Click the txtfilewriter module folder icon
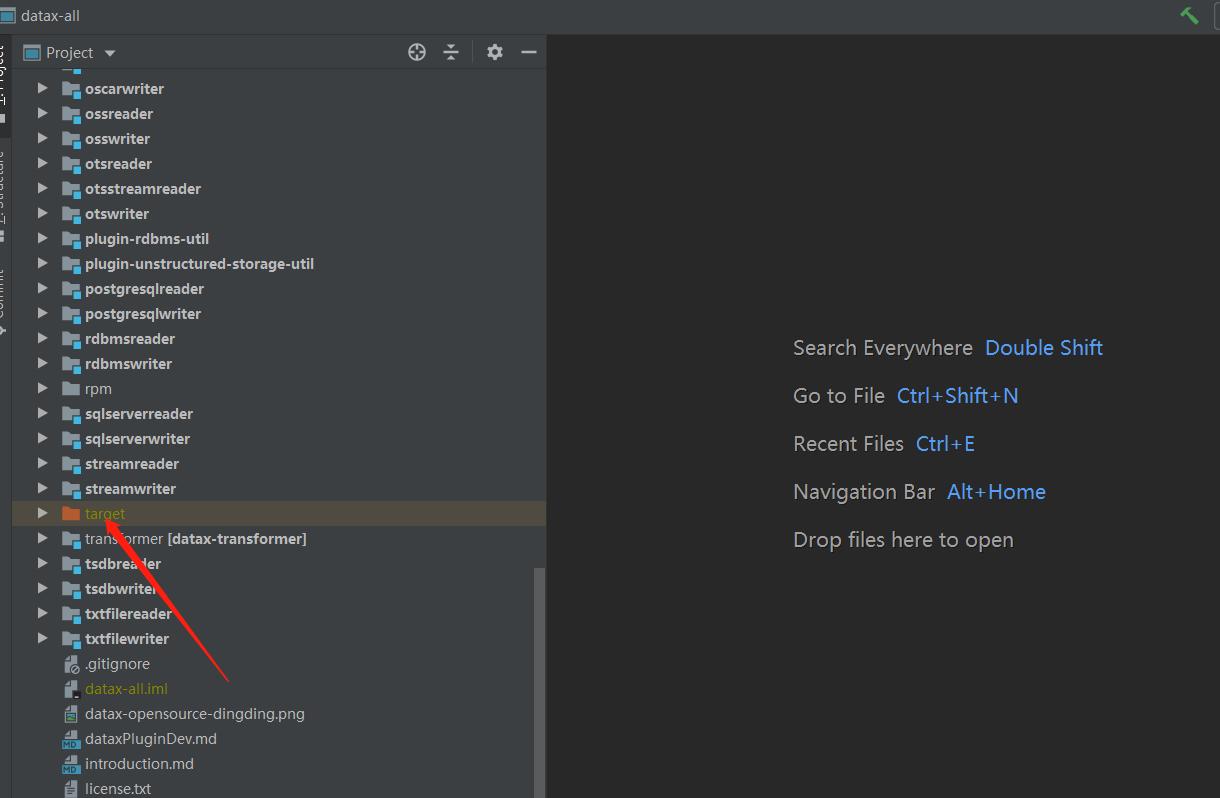 coord(71,639)
